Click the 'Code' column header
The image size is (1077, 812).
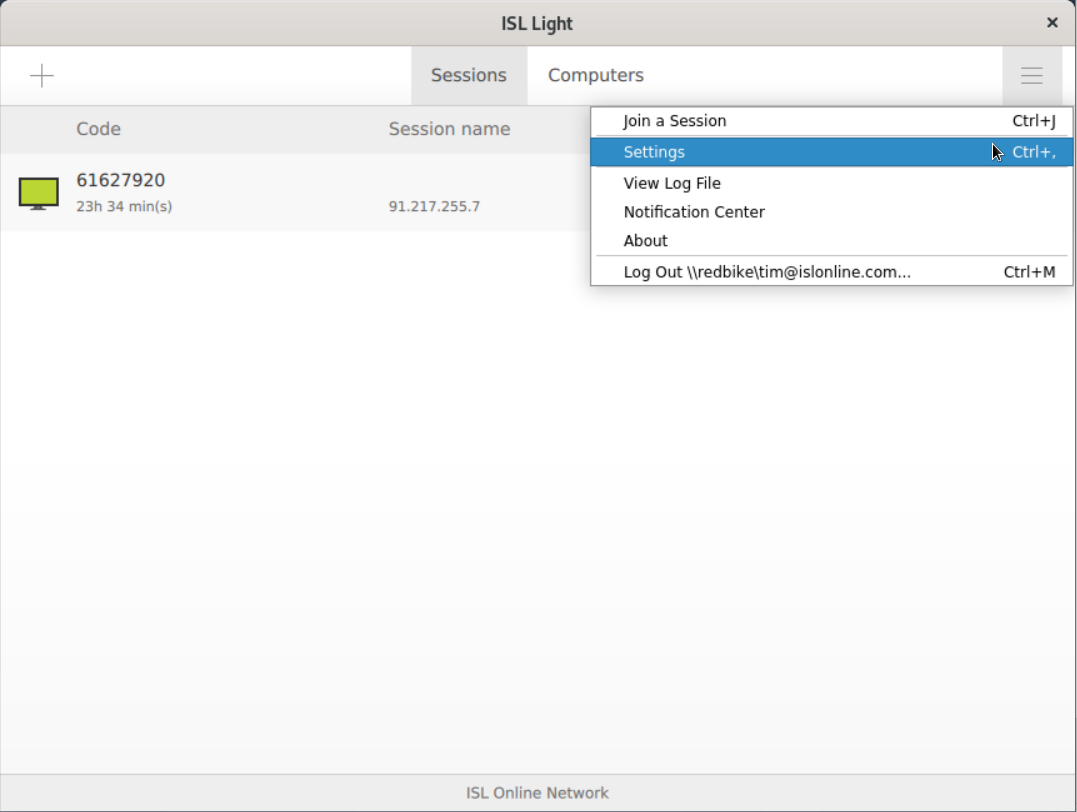[x=99, y=128]
